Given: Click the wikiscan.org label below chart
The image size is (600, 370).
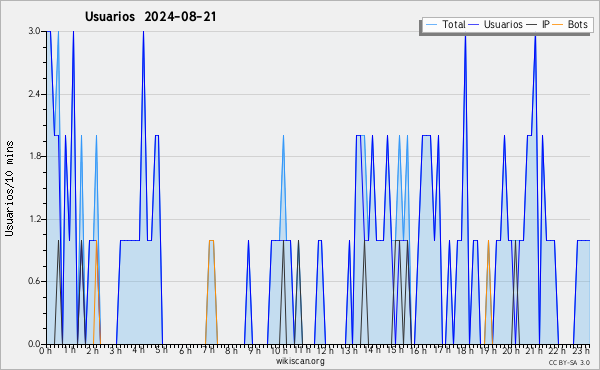Looking at the screenshot, I should tap(300, 361).
